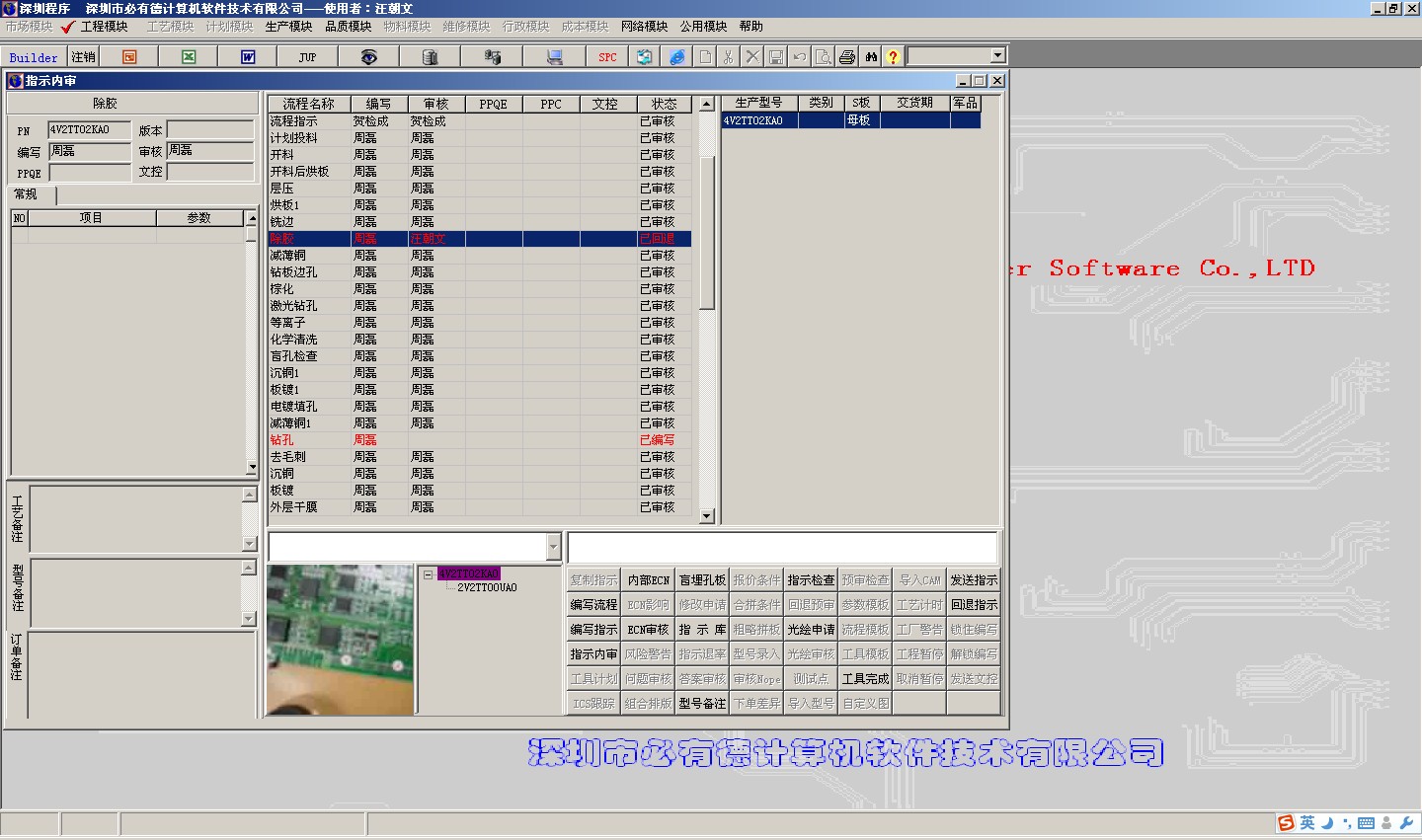This screenshot has width=1422, height=840.
Task: Select the 钻孔 row in process list
Action: point(480,440)
